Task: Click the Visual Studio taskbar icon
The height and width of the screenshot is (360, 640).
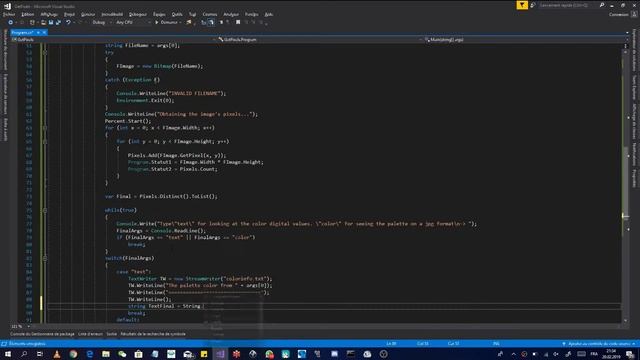Action: tap(220, 354)
